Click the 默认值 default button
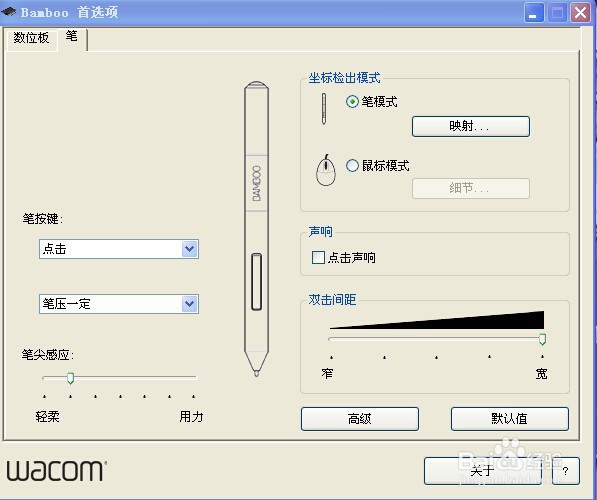The width and height of the screenshot is (597, 500). click(509, 419)
